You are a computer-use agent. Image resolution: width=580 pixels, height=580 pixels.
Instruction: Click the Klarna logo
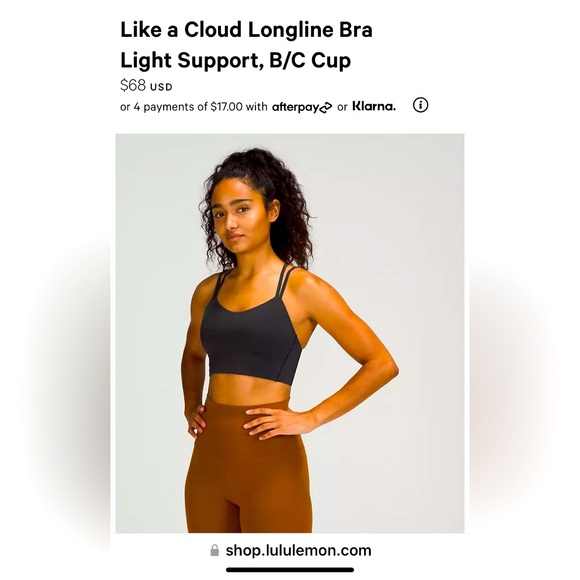coord(374,106)
